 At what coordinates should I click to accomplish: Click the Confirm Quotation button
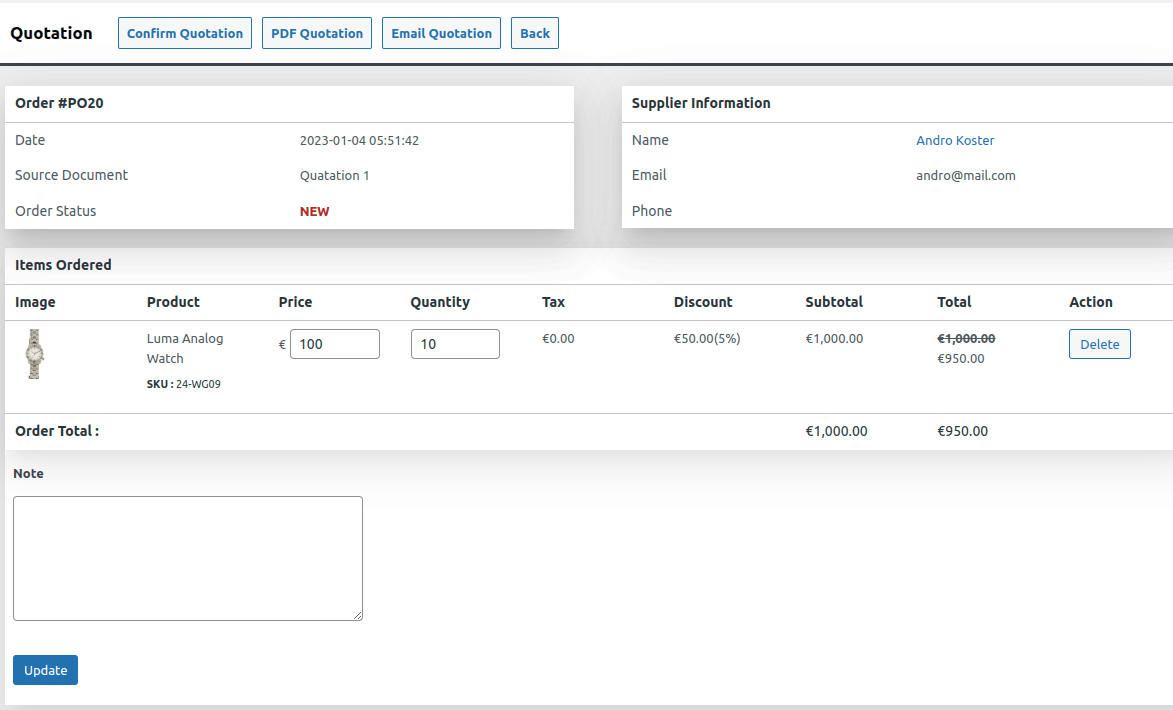coord(185,33)
